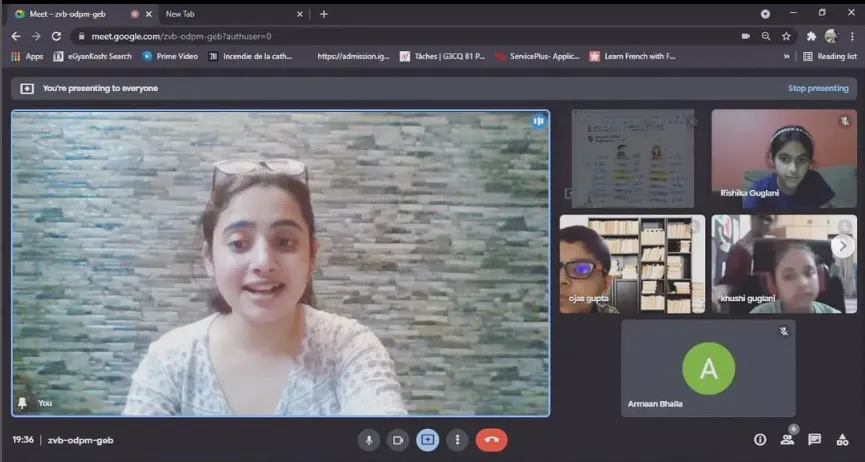Show the participants list icon
Viewport: 865px width, 462px height.
pos(787,440)
